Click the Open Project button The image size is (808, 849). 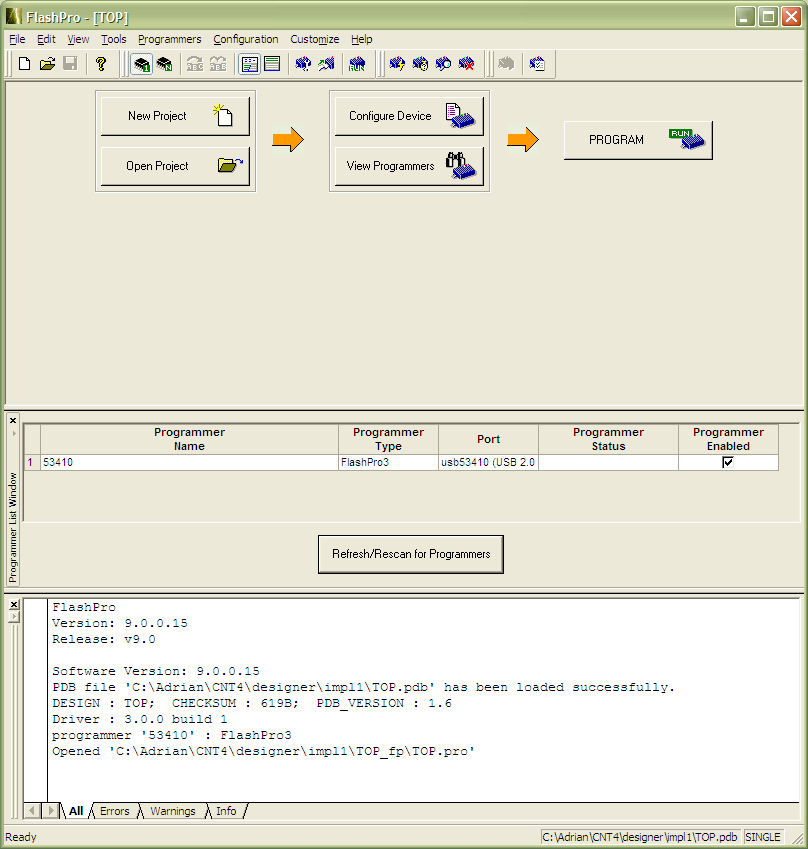[x=175, y=166]
